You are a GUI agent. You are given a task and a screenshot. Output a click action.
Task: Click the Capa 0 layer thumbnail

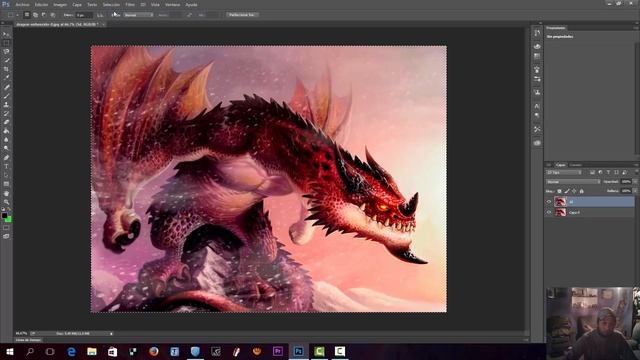[560, 212]
